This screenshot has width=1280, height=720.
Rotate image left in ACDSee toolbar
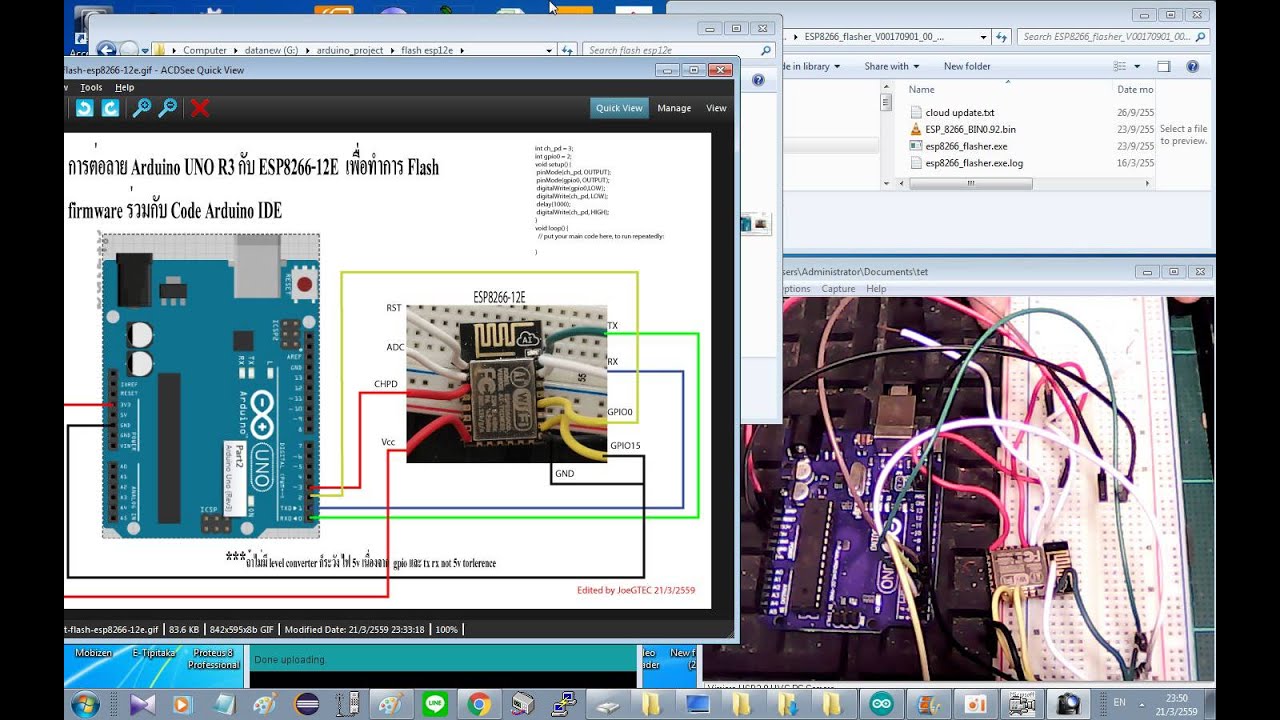pyautogui.click(x=85, y=108)
